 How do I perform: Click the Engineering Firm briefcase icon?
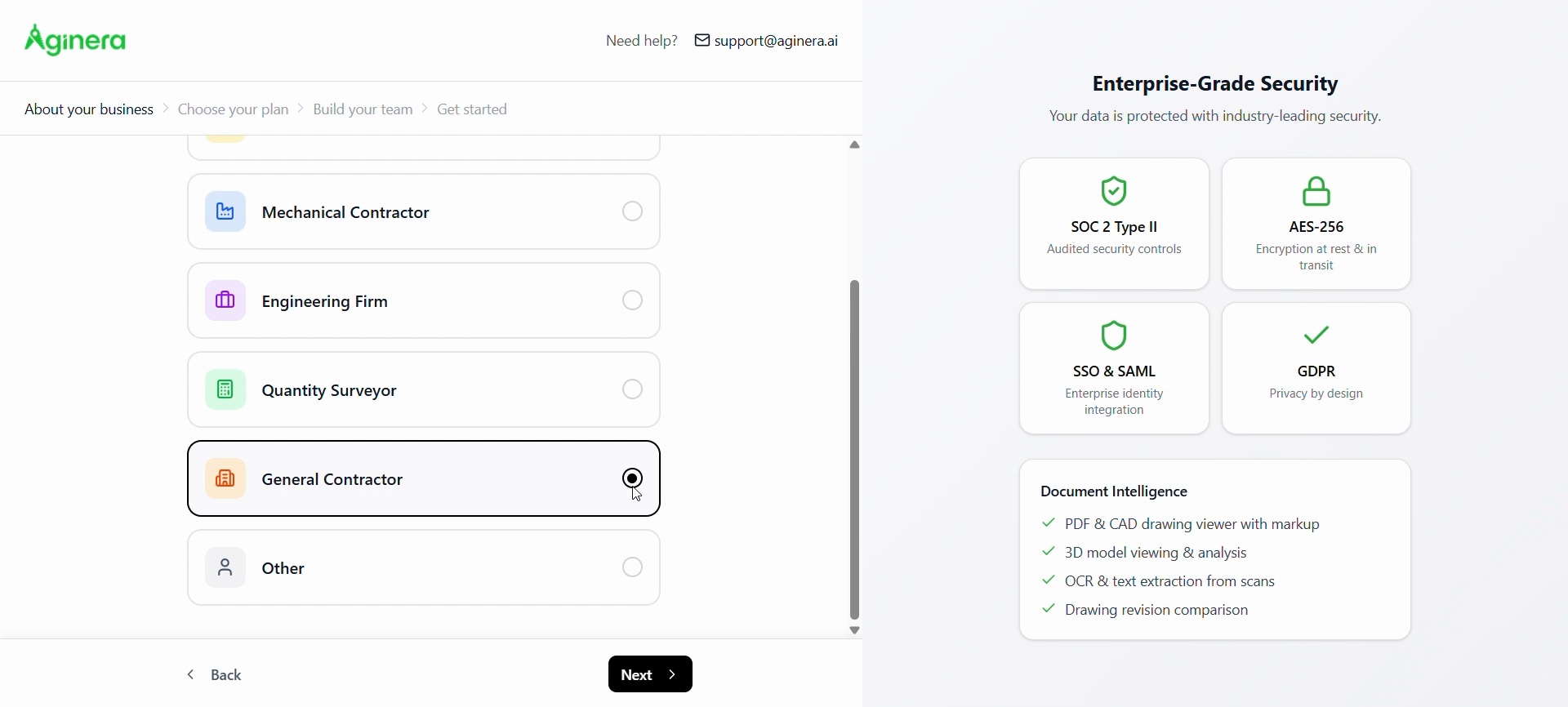(225, 301)
